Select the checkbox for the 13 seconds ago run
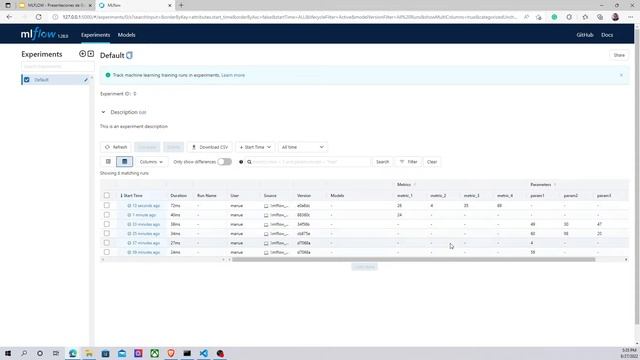 click(107, 205)
